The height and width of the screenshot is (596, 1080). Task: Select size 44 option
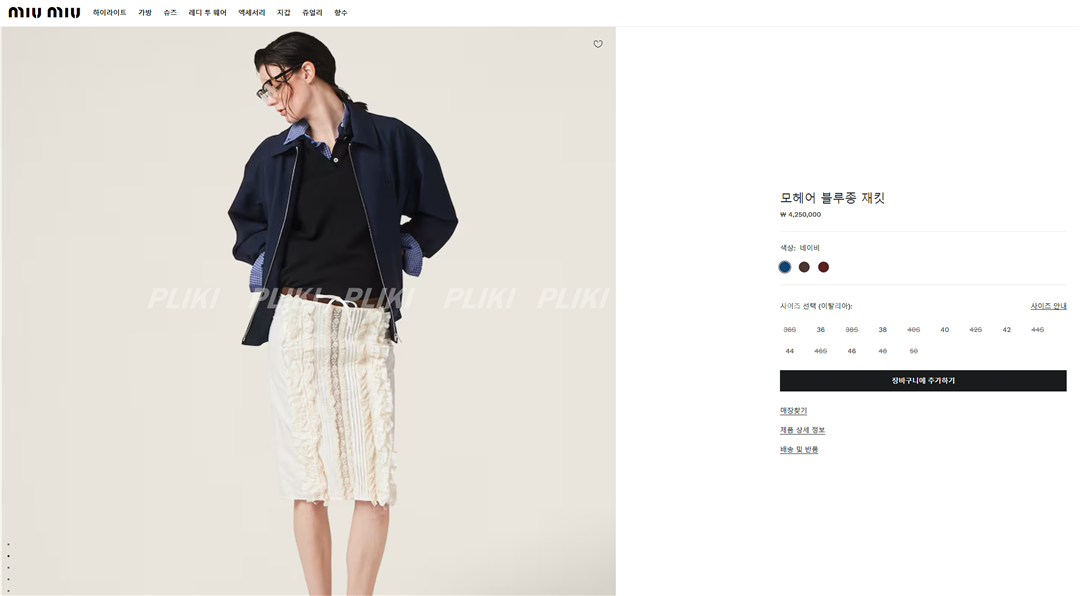789,351
